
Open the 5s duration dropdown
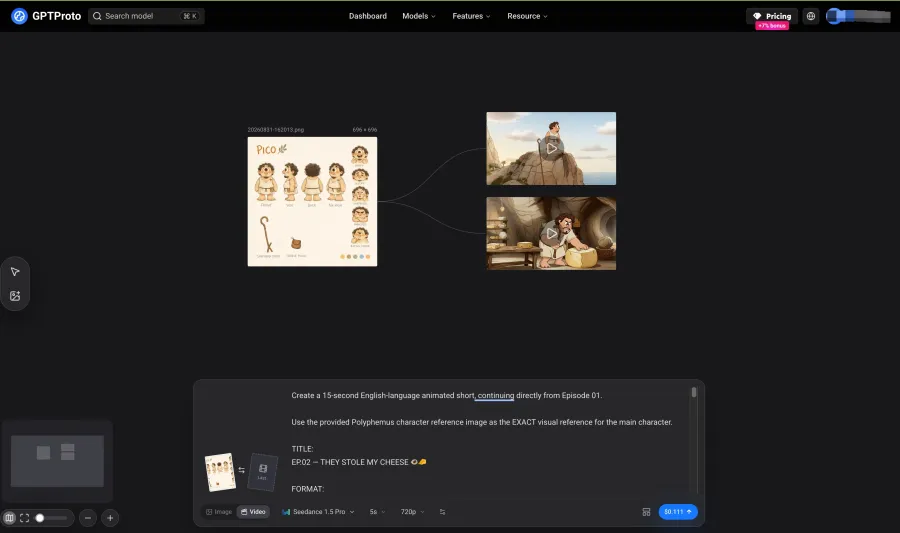(x=377, y=512)
